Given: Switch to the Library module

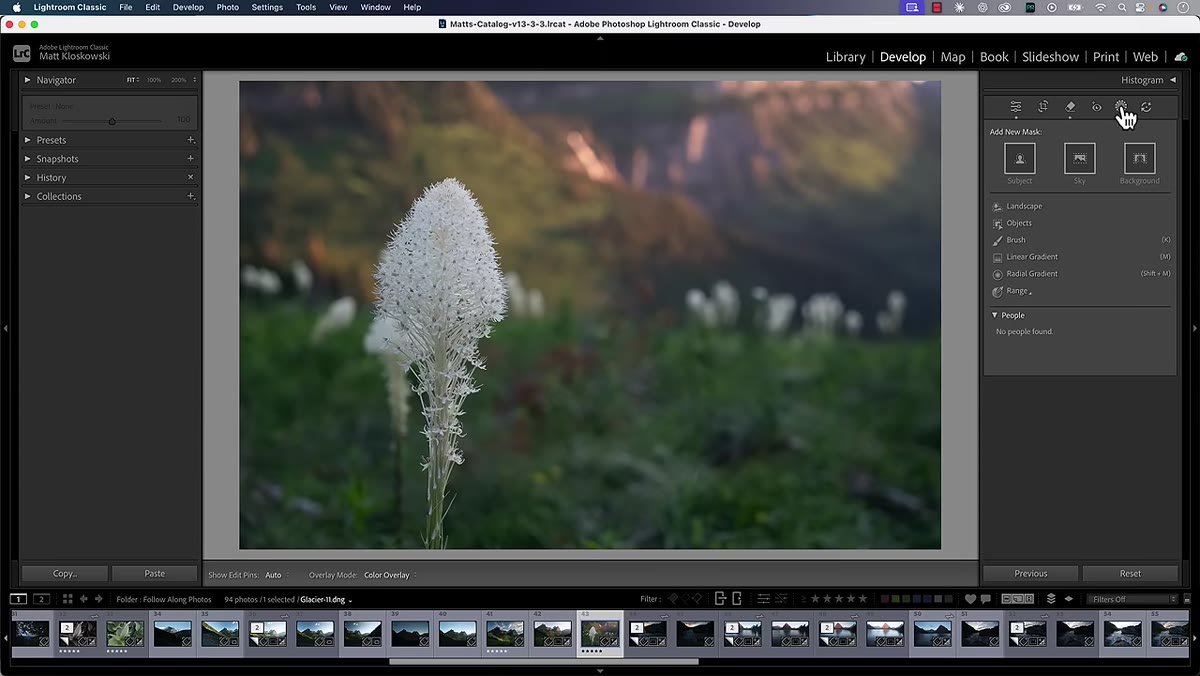Looking at the screenshot, I should pyautogui.click(x=846, y=57).
